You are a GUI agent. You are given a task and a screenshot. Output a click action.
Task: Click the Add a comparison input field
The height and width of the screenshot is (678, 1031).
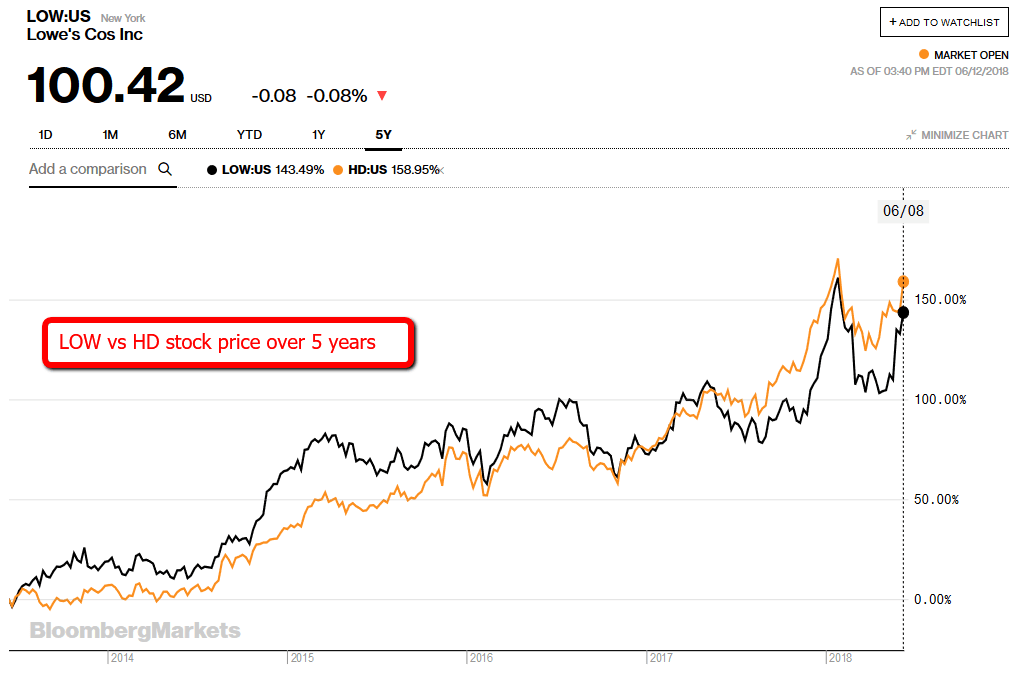click(x=88, y=170)
